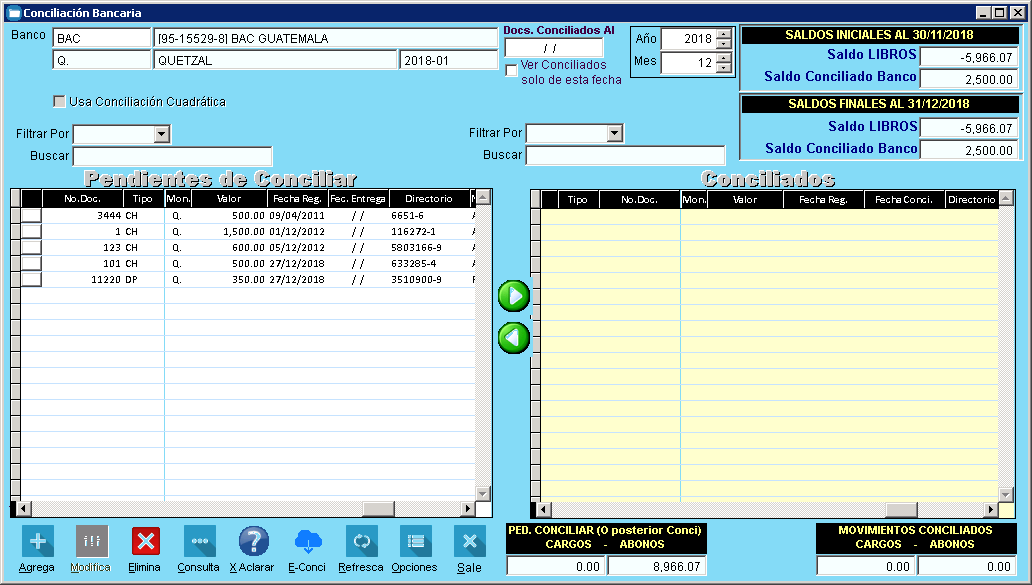
Task: Click the green right arrow to reconcile
Action: 514,296
